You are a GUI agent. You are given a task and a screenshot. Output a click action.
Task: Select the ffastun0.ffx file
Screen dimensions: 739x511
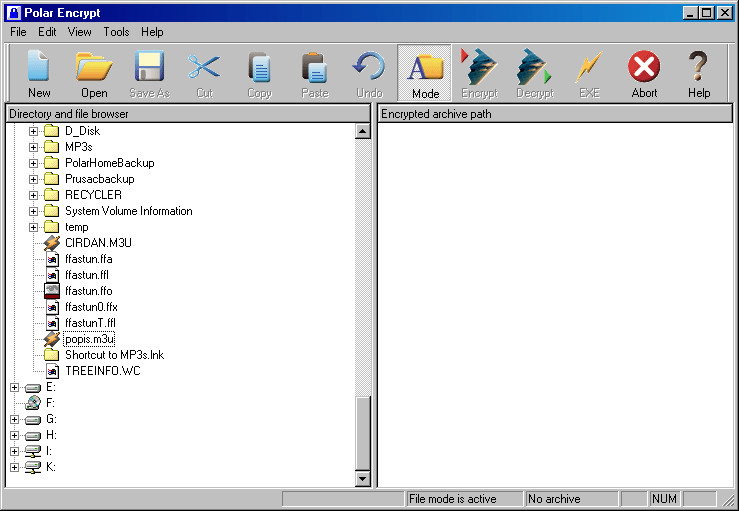tap(91, 307)
